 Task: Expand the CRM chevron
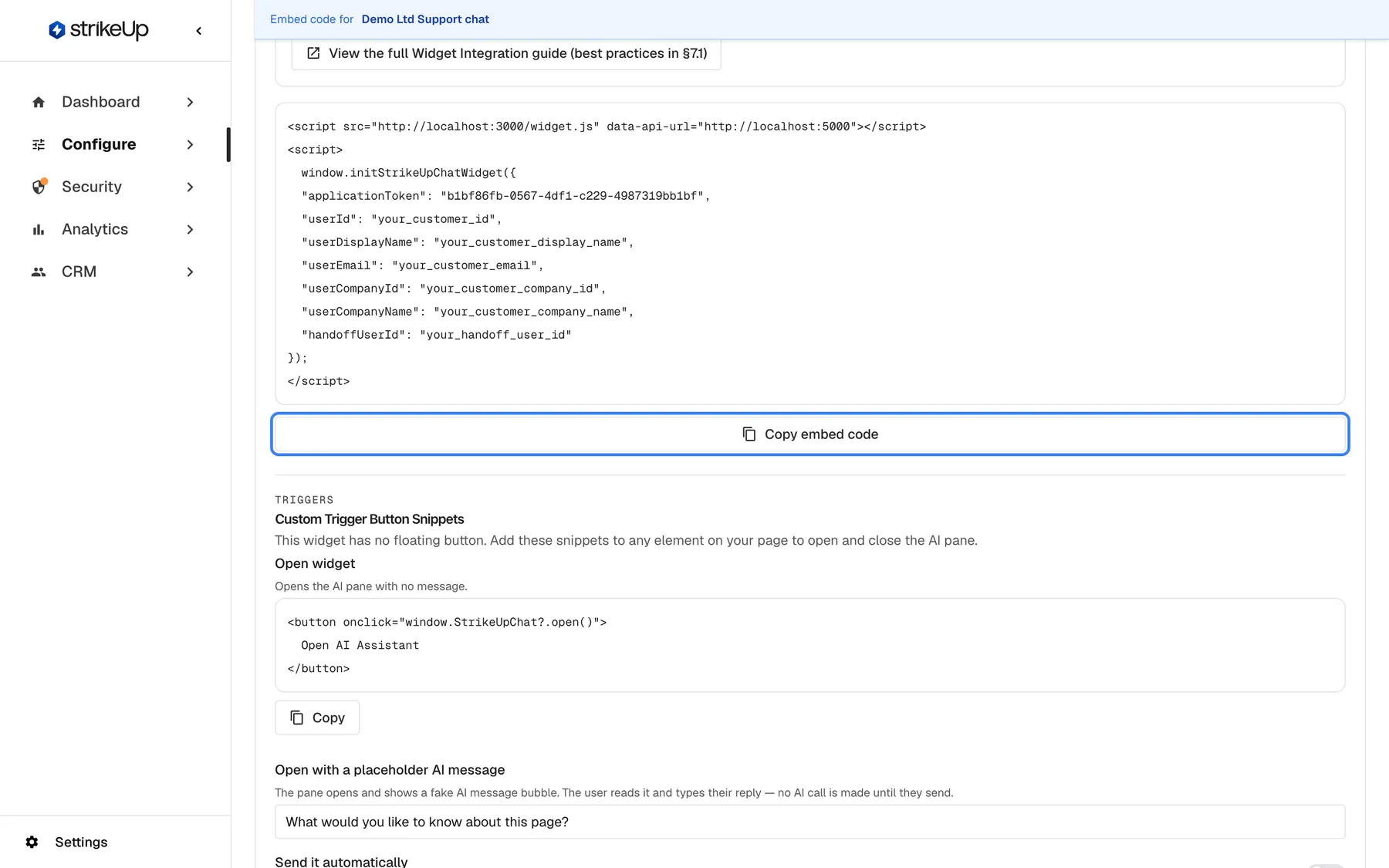tap(190, 272)
